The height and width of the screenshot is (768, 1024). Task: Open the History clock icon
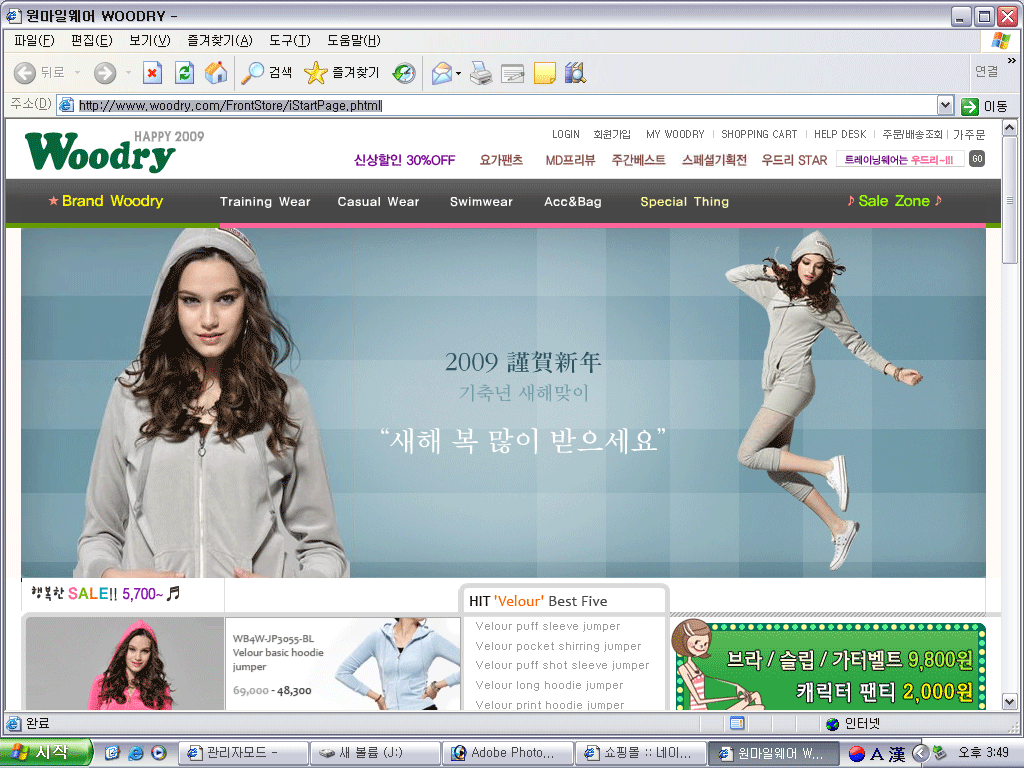(x=404, y=72)
